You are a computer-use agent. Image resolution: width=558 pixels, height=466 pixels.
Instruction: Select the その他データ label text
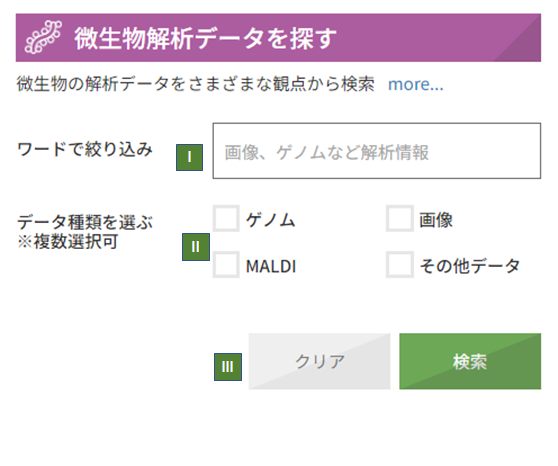[x=470, y=266]
